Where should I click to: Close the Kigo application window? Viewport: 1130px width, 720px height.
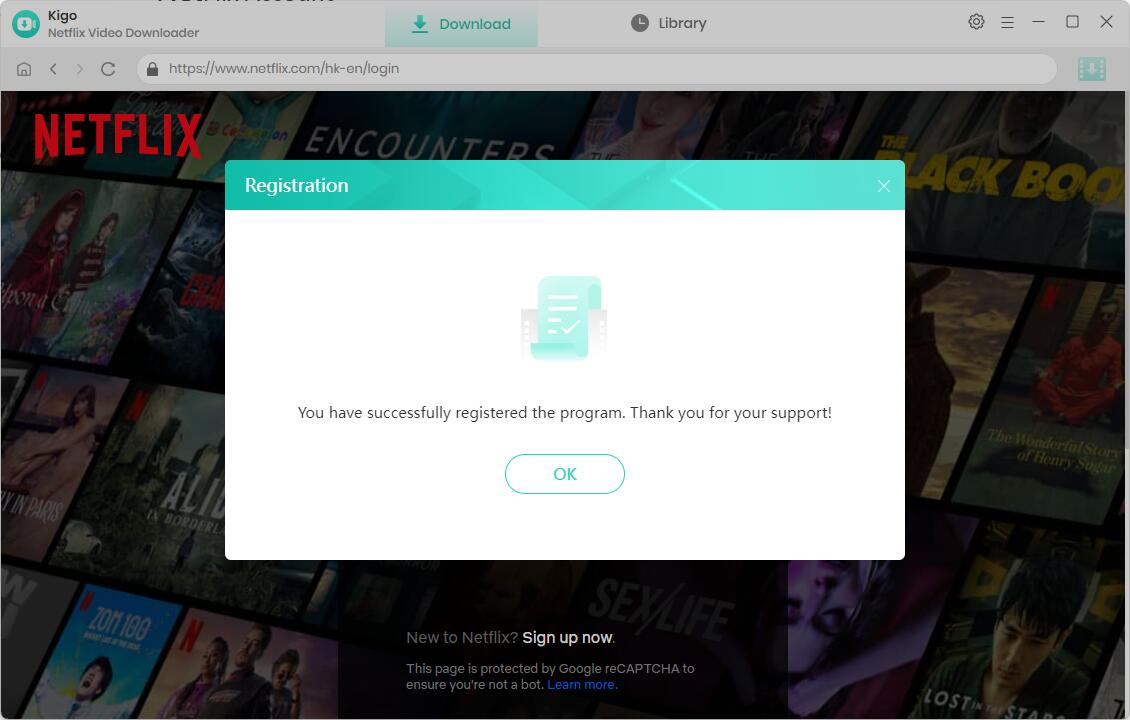(x=1106, y=22)
